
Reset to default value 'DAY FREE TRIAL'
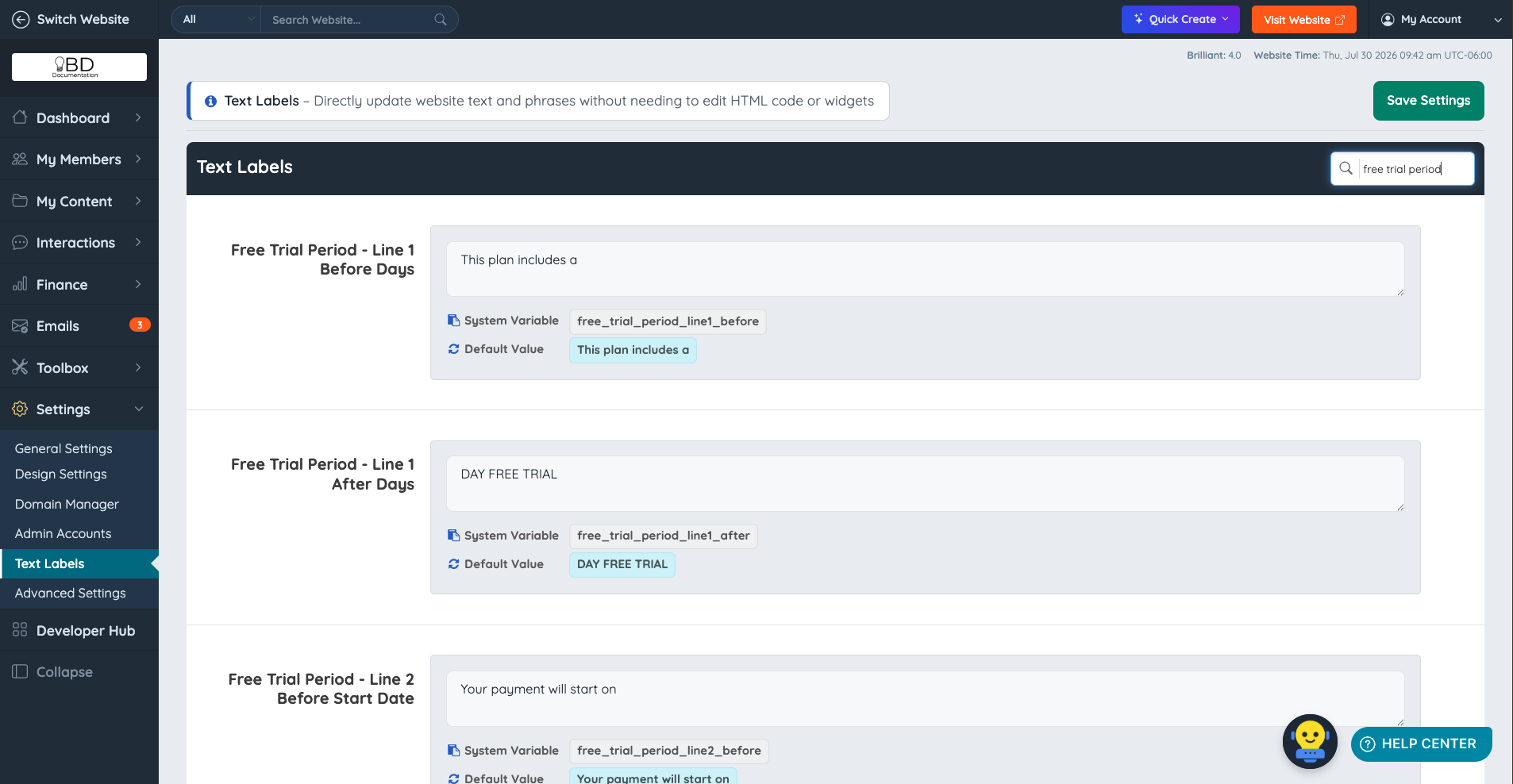(622, 564)
